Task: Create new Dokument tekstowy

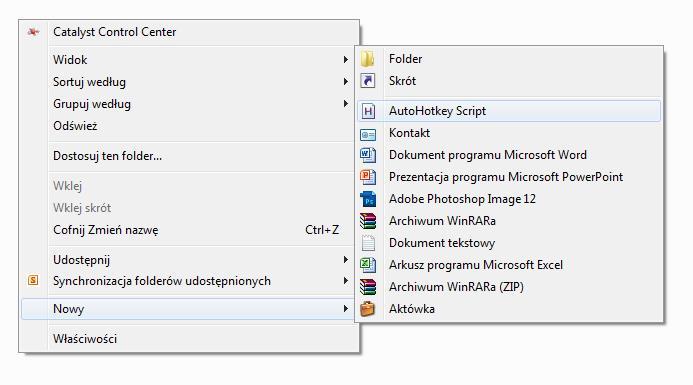Action: point(509,243)
